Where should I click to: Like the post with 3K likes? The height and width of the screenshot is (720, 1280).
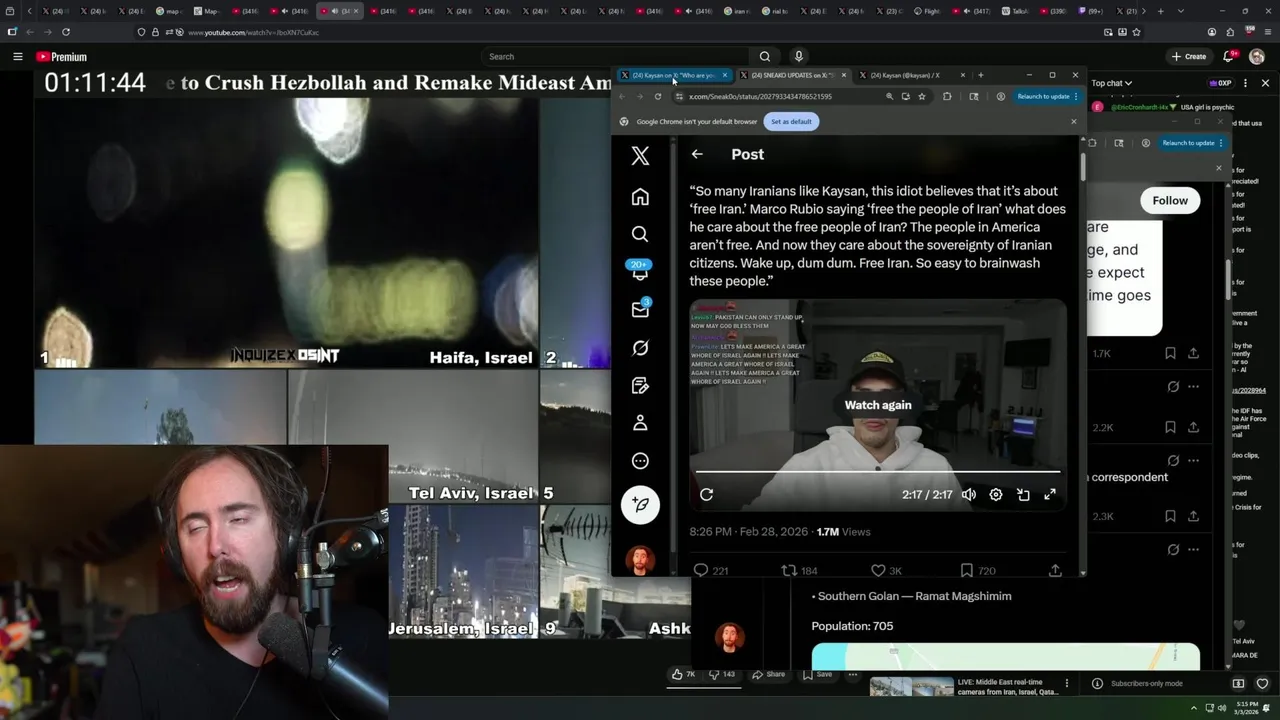886,570
